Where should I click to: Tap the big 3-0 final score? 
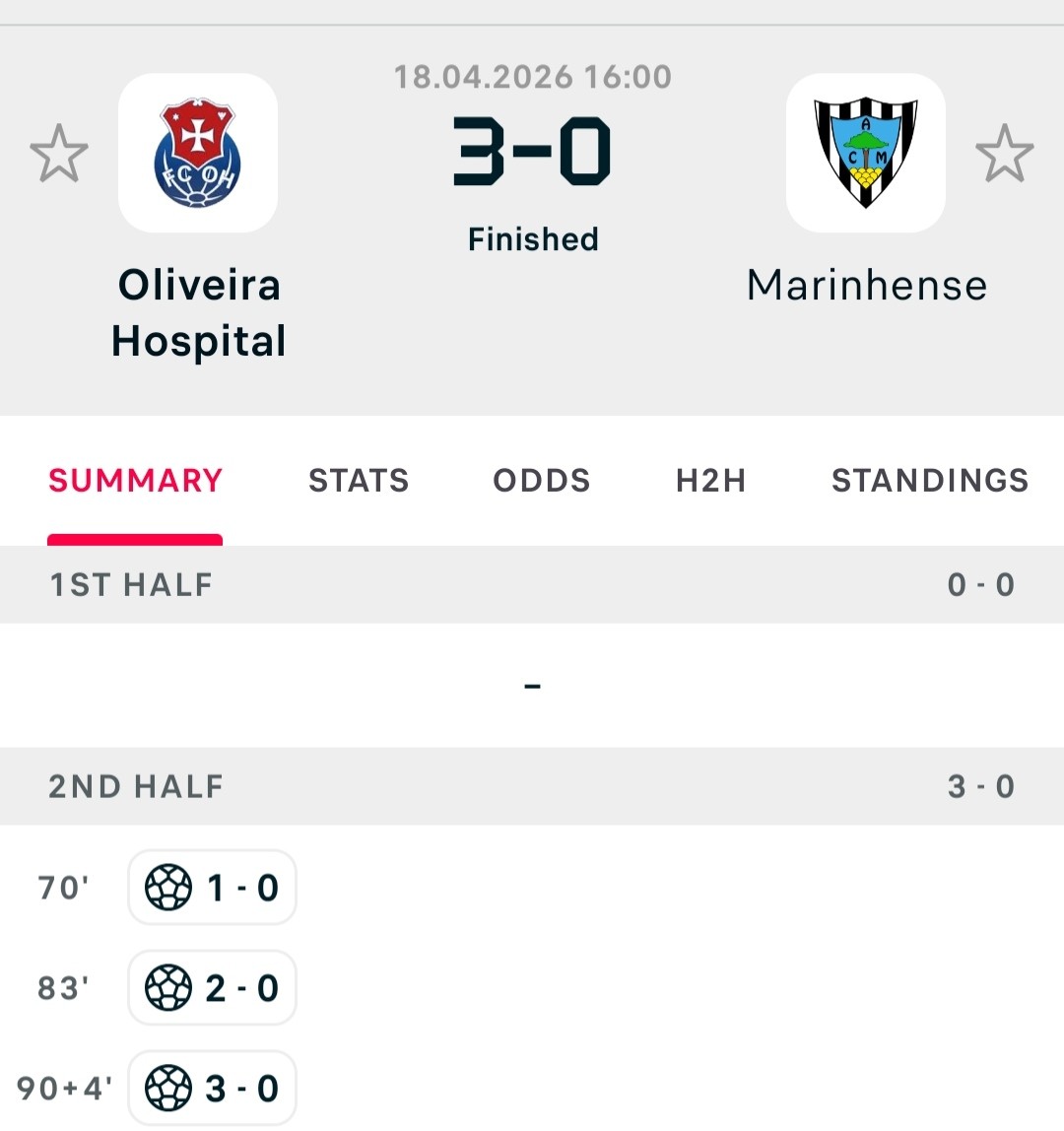click(532, 152)
